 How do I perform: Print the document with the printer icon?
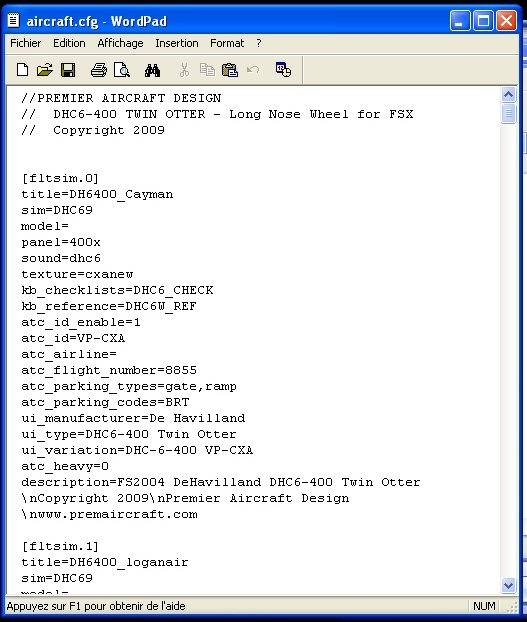[x=98, y=70]
